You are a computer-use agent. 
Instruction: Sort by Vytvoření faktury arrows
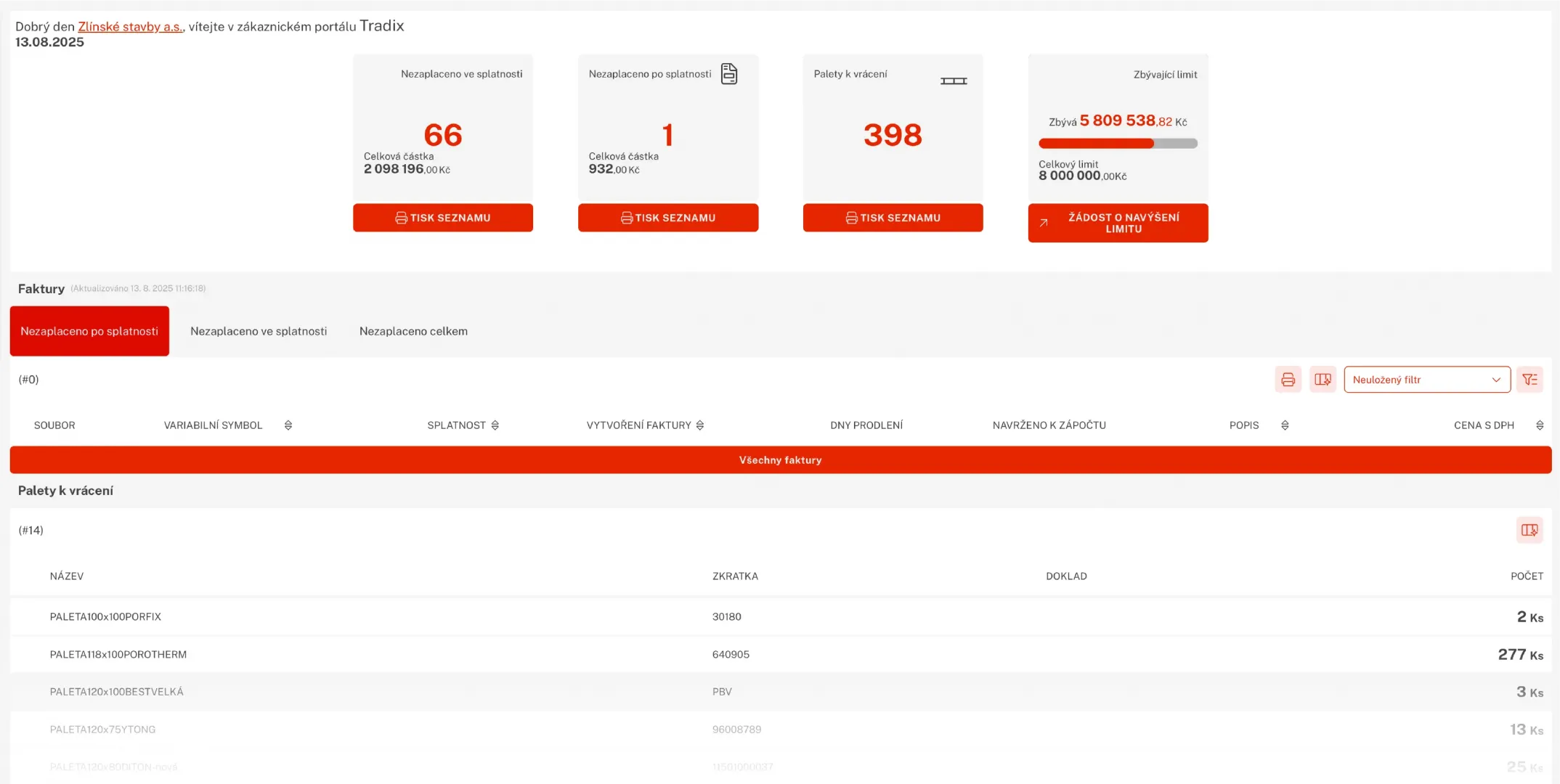pos(700,425)
